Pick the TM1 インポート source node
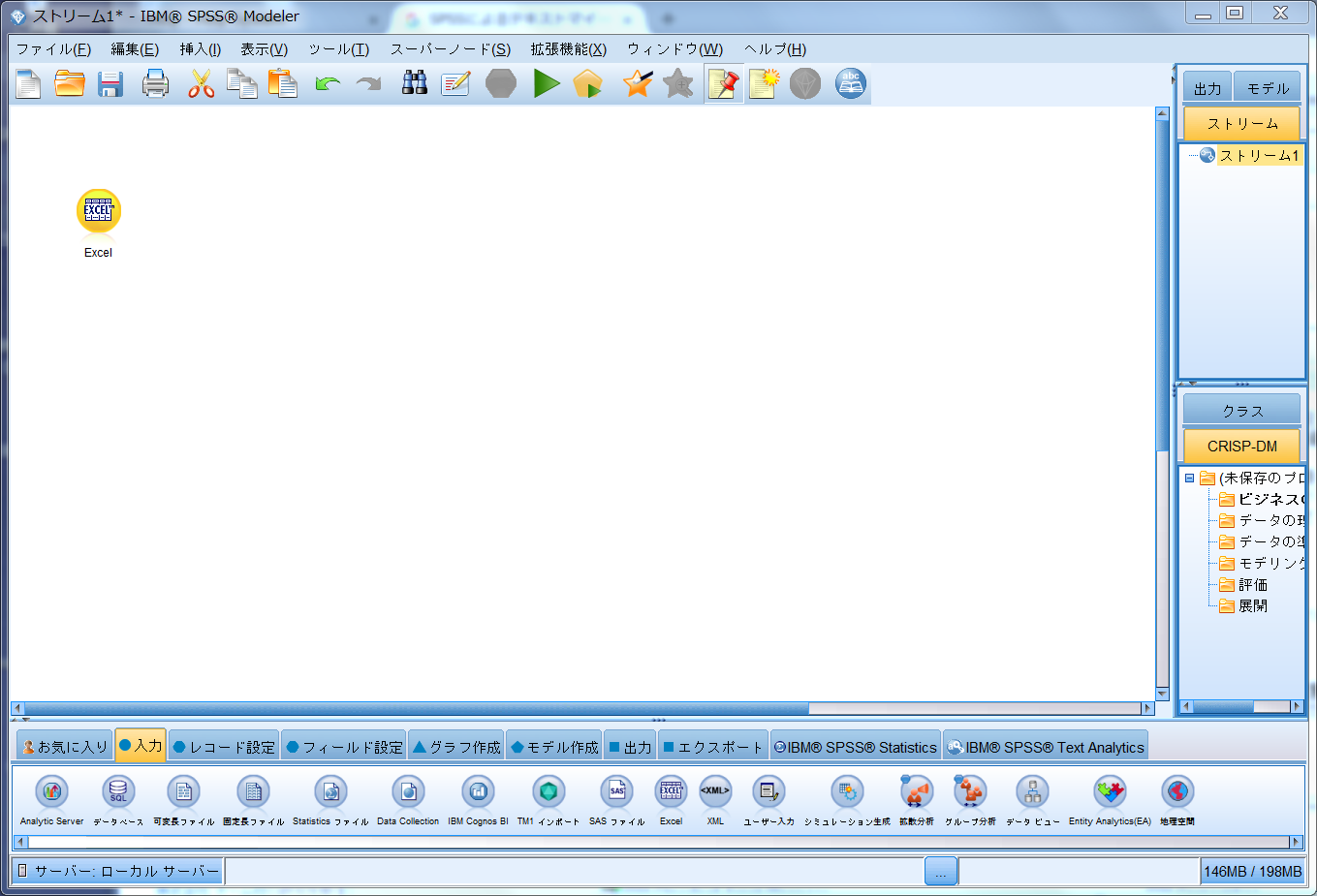1317x896 pixels. (x=549, y=792)
